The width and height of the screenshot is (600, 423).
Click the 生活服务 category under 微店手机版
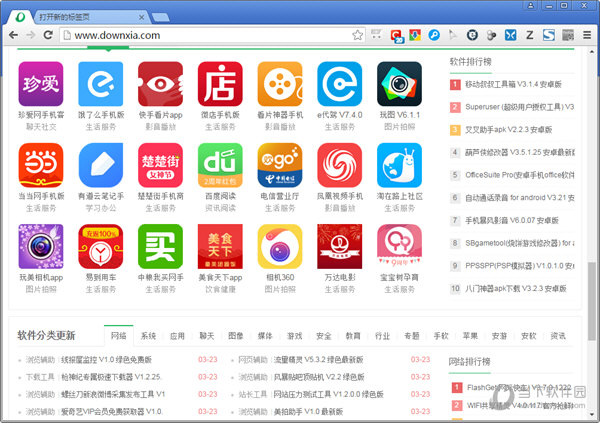click(220, 127)
